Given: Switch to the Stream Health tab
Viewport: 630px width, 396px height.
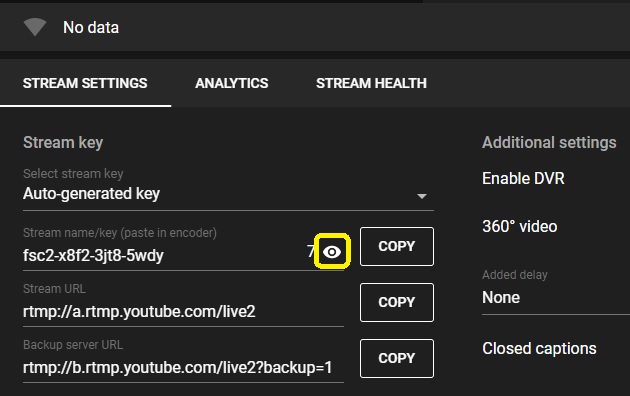Looking at the screenshot, I should click(371, 83).
